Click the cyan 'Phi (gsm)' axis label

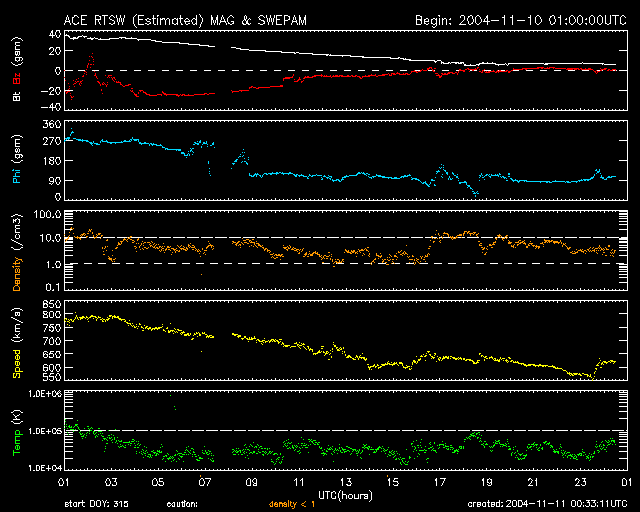(x=17, y=160)
